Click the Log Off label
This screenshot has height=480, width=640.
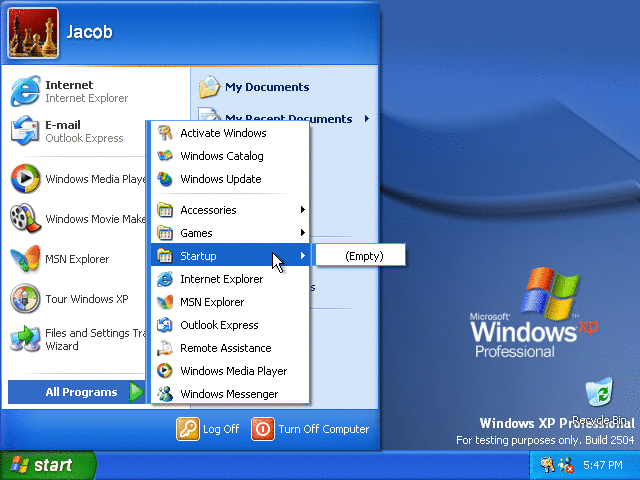(x=221, y=429)
